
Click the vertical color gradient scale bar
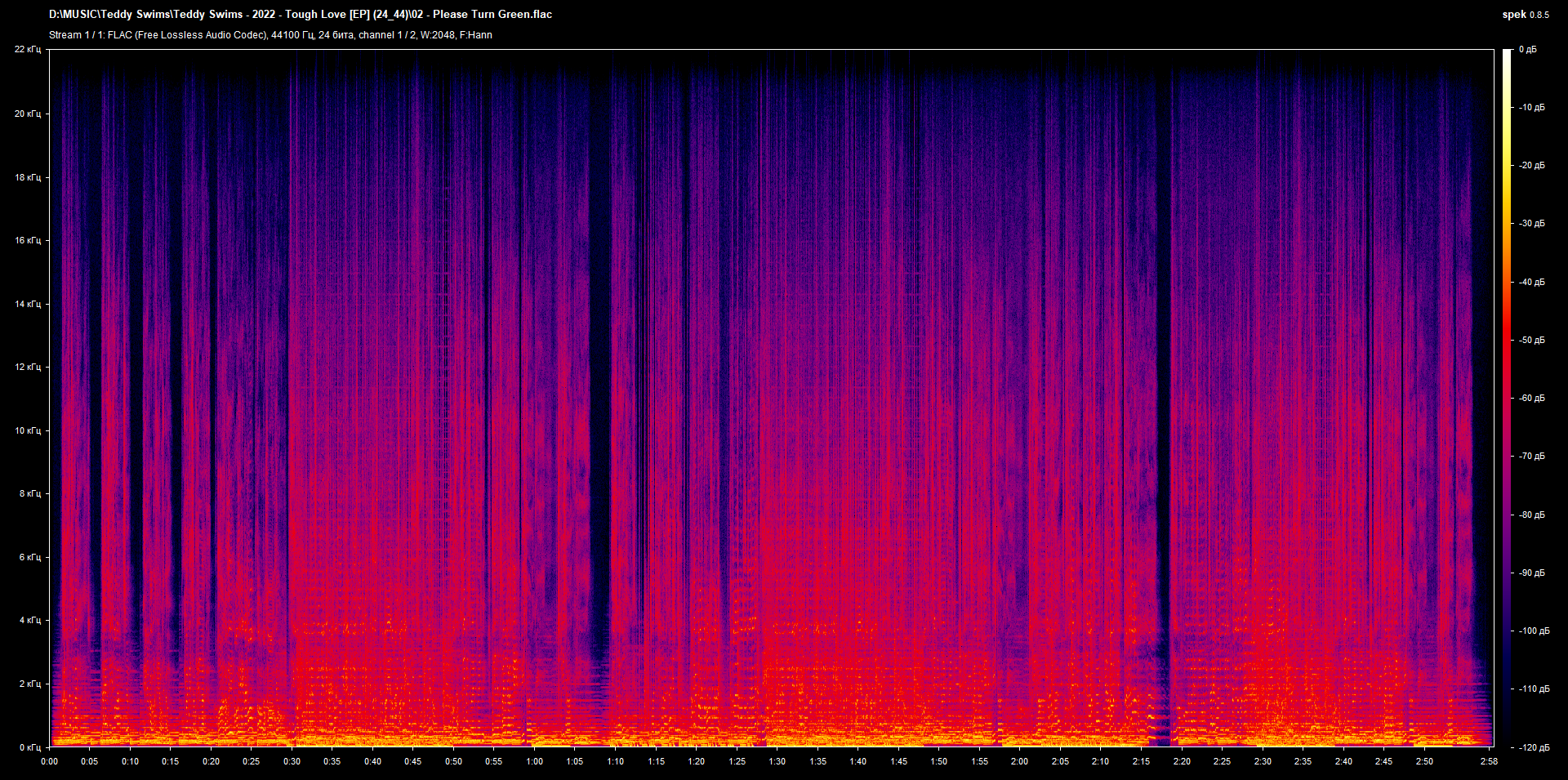point(1508,398)
